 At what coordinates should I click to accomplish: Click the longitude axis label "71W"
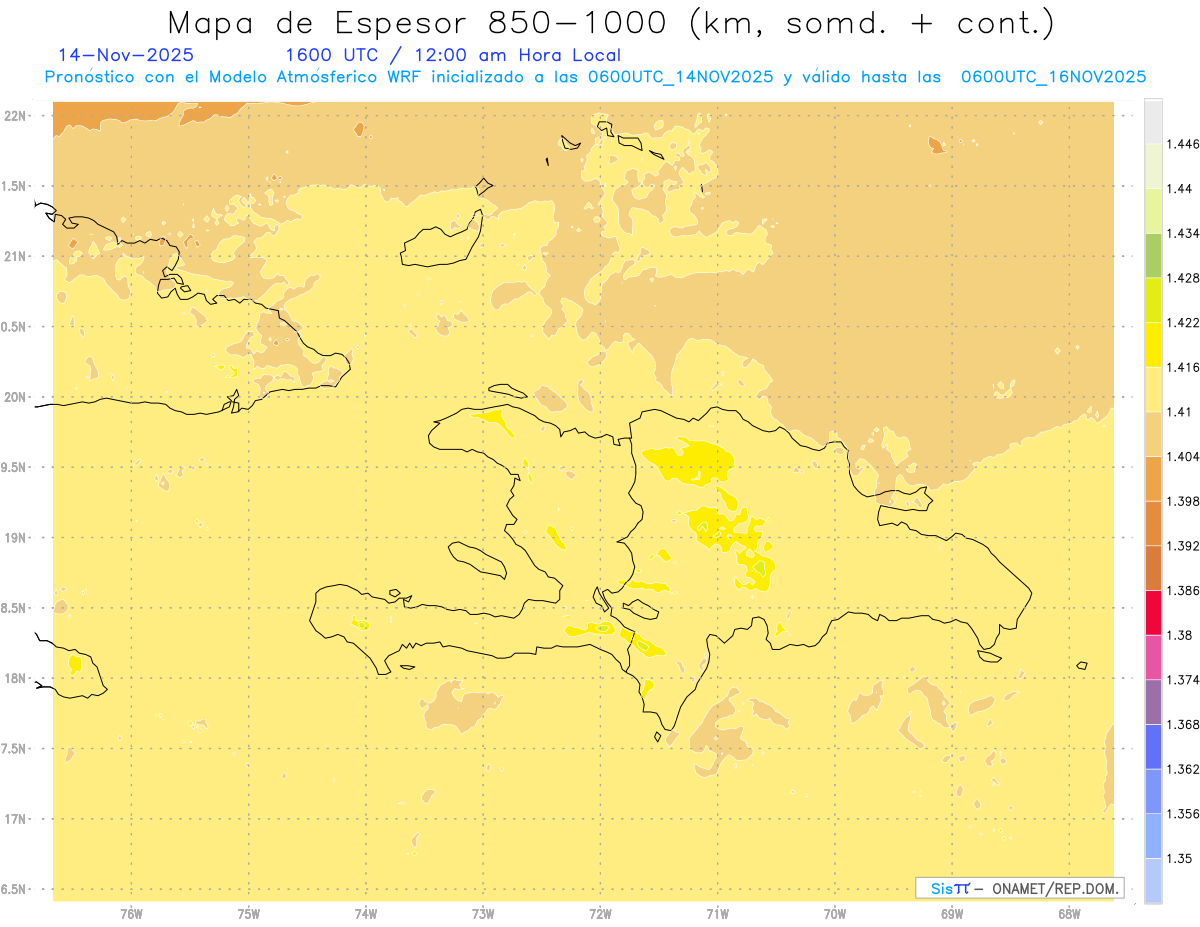click(717, 914)
